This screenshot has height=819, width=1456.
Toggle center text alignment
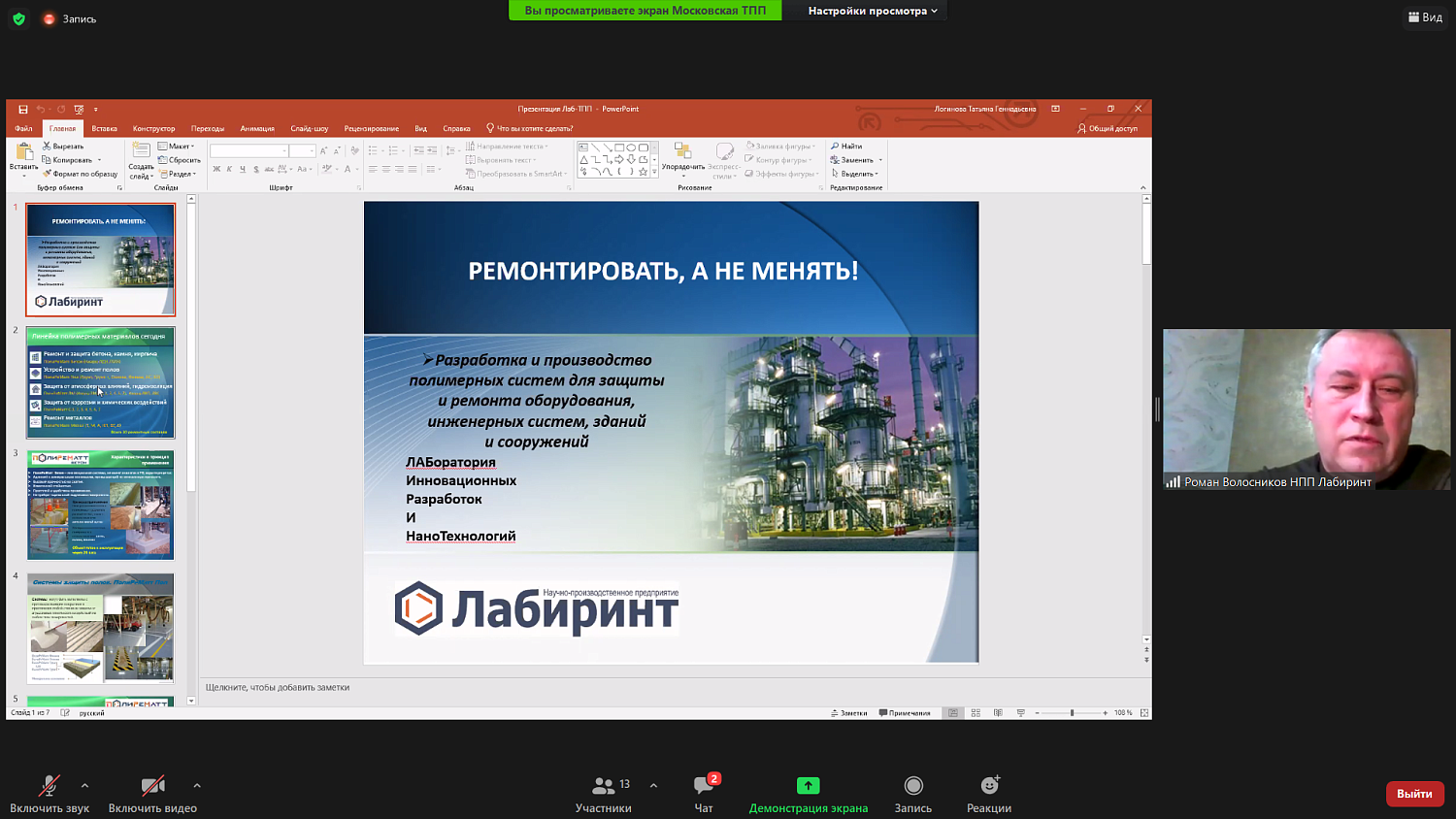click(385, 169)
